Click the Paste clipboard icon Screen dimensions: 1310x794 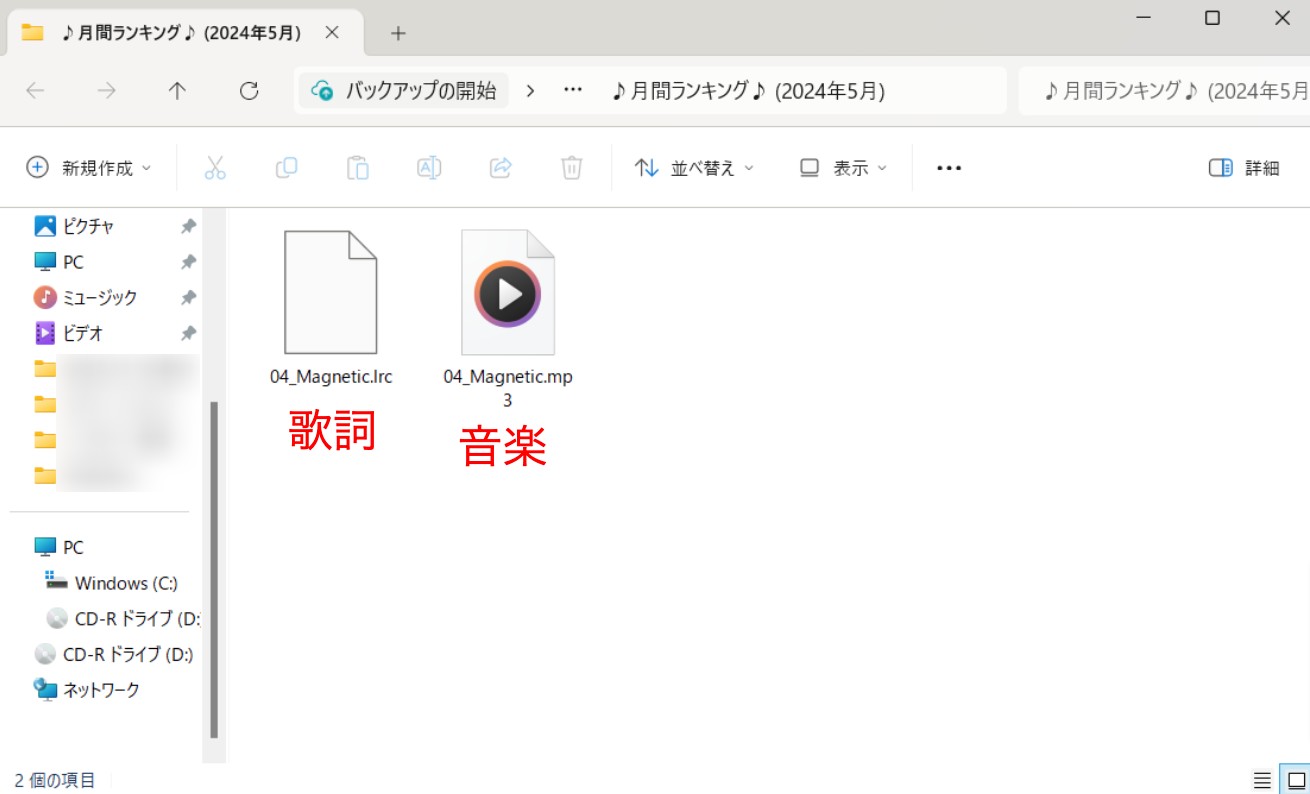click(x=358, y=168)
